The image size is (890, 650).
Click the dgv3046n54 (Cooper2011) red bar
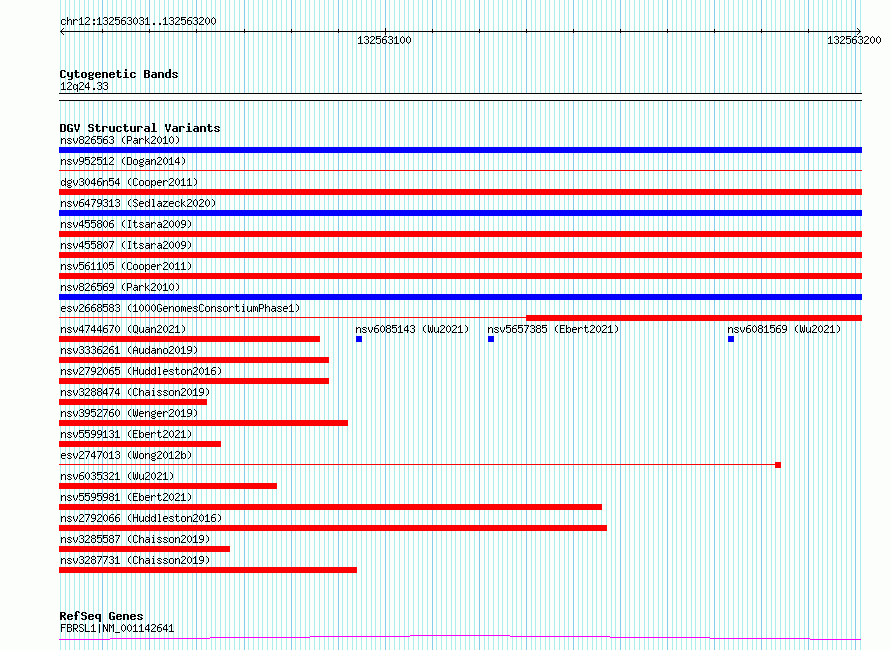(460, 192)
